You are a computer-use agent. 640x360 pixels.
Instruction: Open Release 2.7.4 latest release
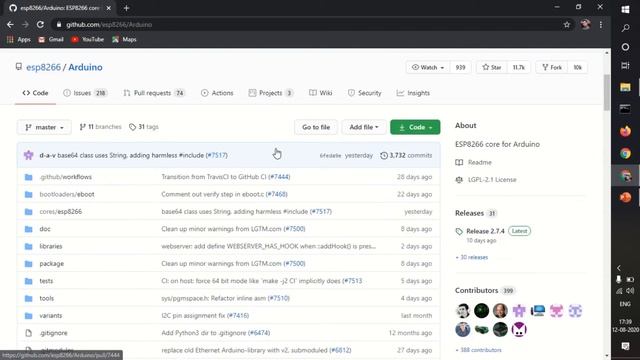click(x=485, y=231)
